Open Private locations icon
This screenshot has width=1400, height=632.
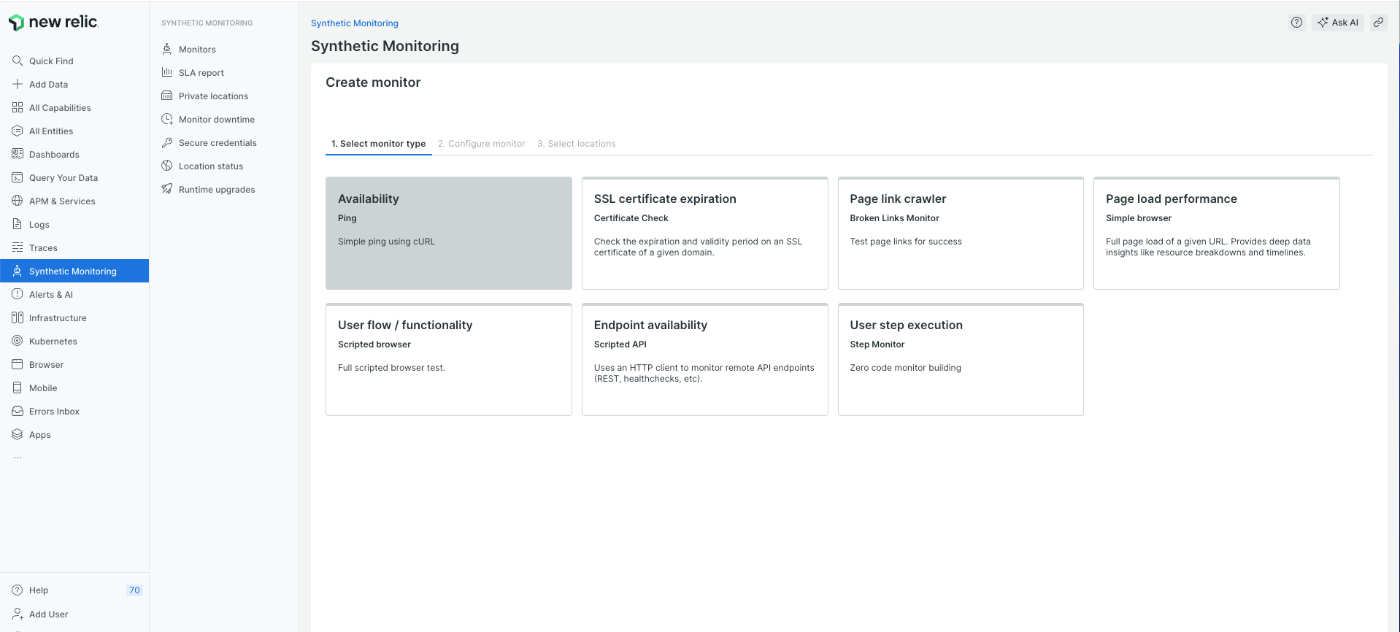[x=168, y=96]
